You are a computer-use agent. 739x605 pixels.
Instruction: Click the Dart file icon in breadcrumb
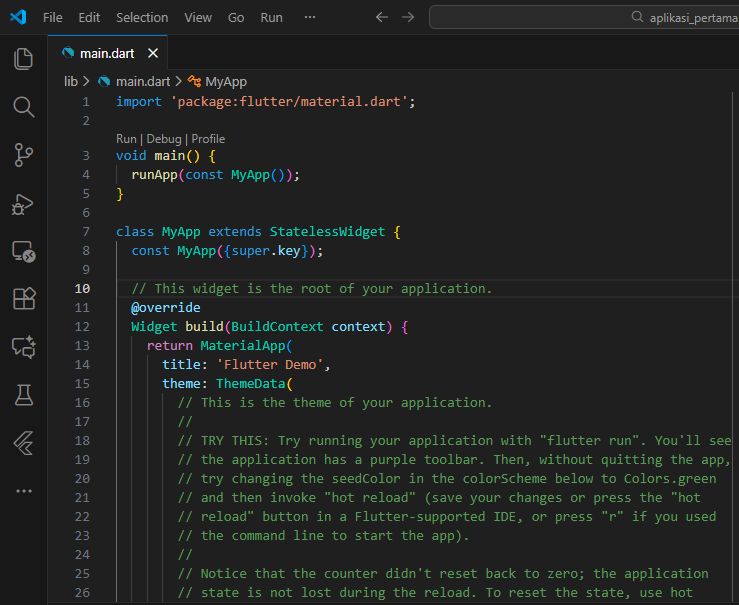(104, 82)
